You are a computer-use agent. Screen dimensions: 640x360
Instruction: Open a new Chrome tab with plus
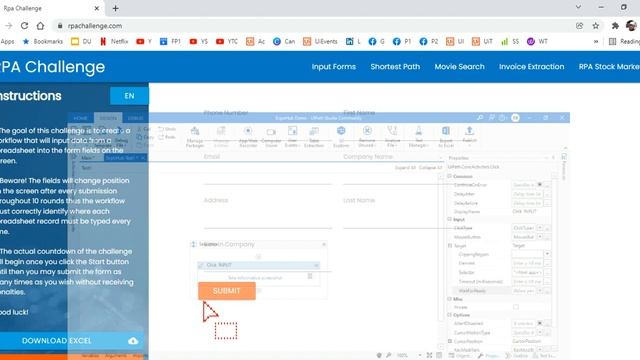[116, 8]
